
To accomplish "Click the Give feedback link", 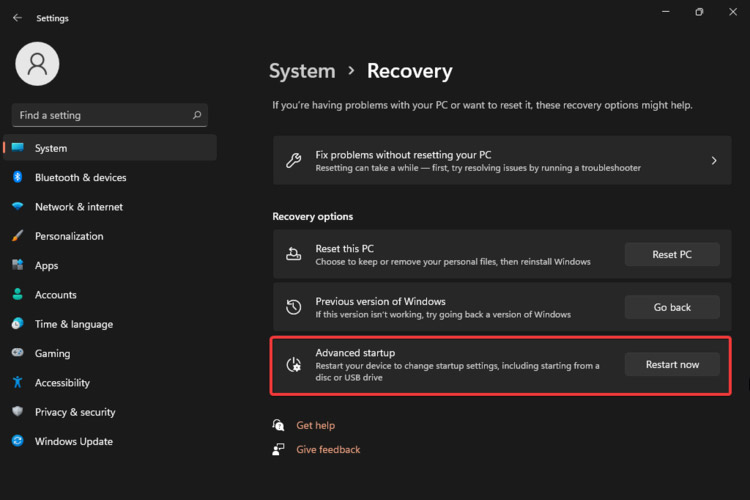I will [x=328, y=450].
